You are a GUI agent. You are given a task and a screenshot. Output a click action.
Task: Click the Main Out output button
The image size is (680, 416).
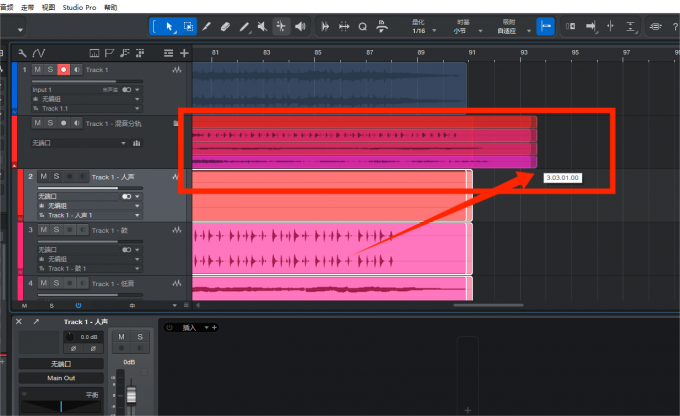(61, 378)
